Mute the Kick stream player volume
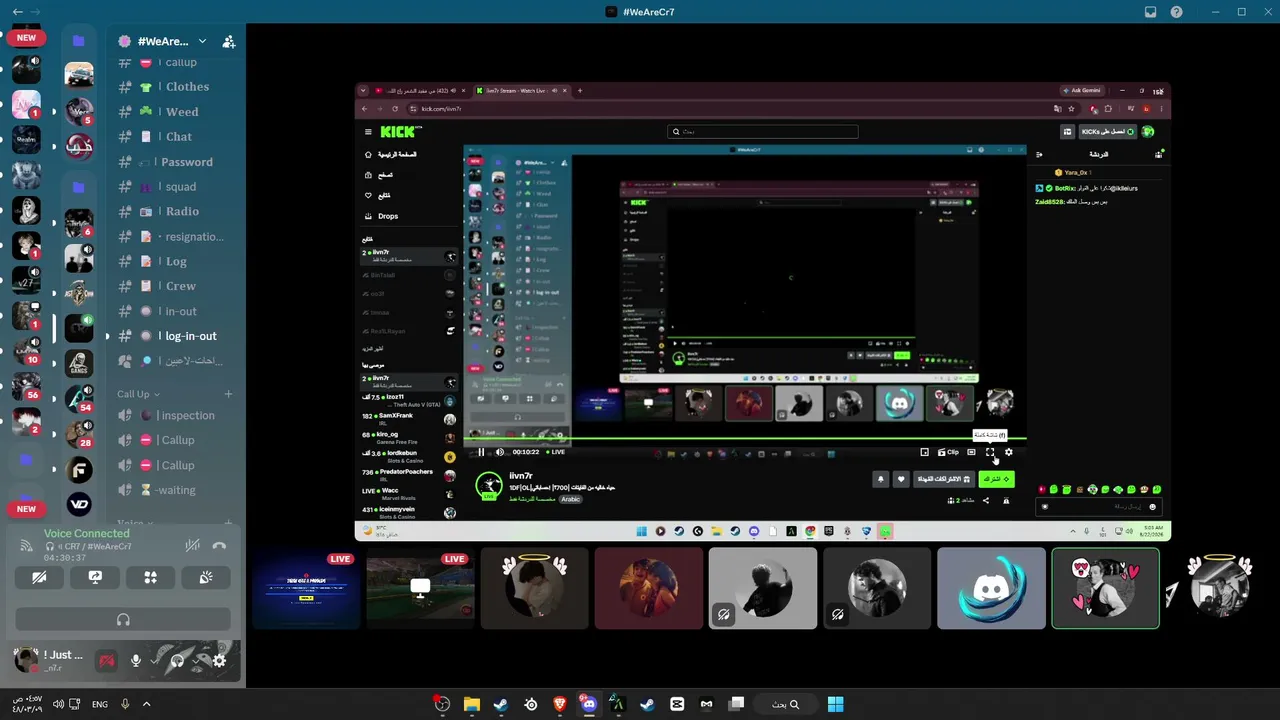 click(500, 452)
